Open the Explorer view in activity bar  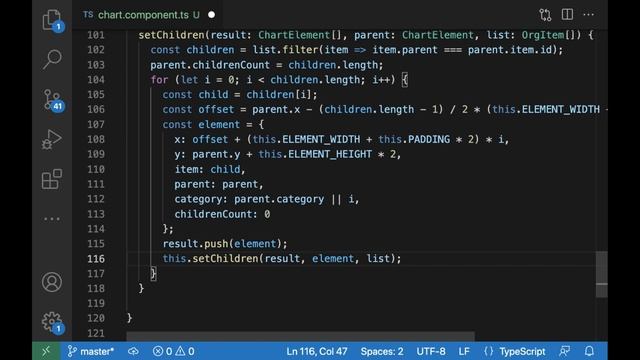[52, 20]
